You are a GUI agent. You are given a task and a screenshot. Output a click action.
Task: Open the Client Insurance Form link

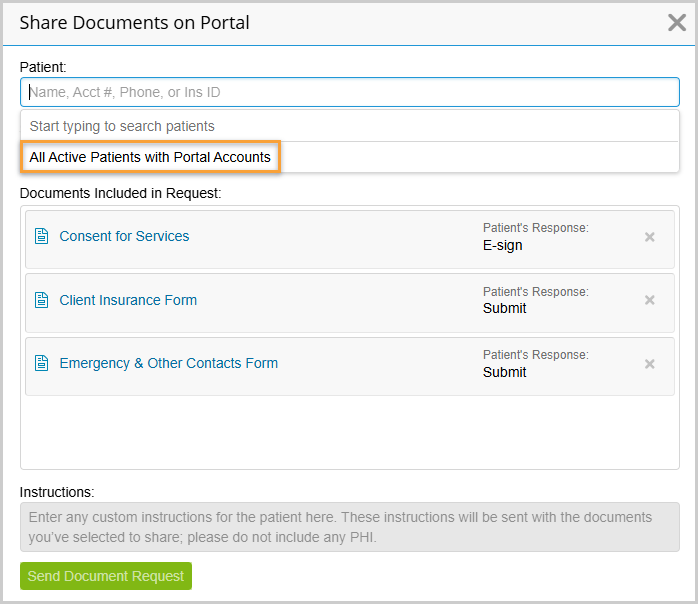tap(128, 300)
